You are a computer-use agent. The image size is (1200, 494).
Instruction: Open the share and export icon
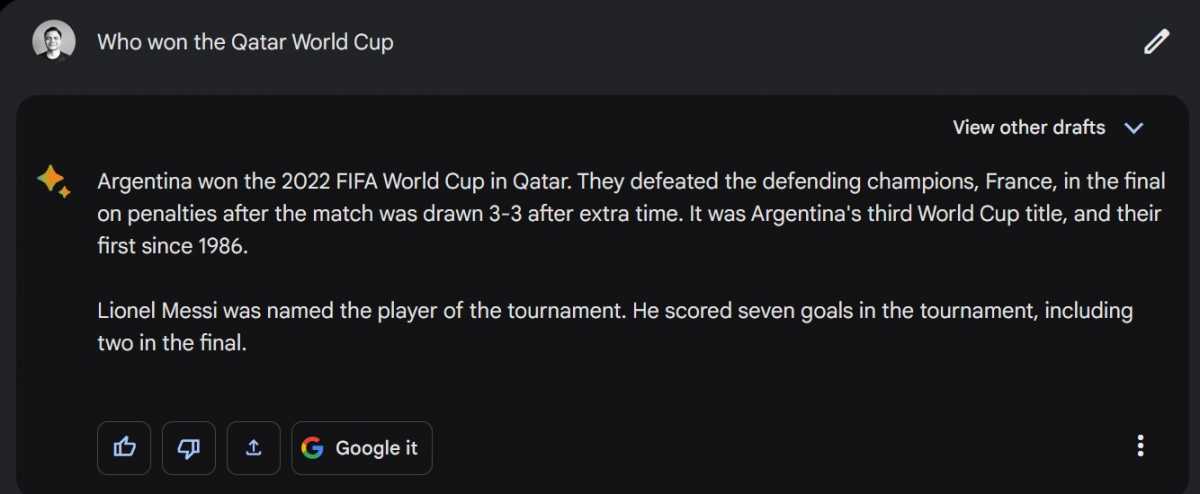(253, 448)
